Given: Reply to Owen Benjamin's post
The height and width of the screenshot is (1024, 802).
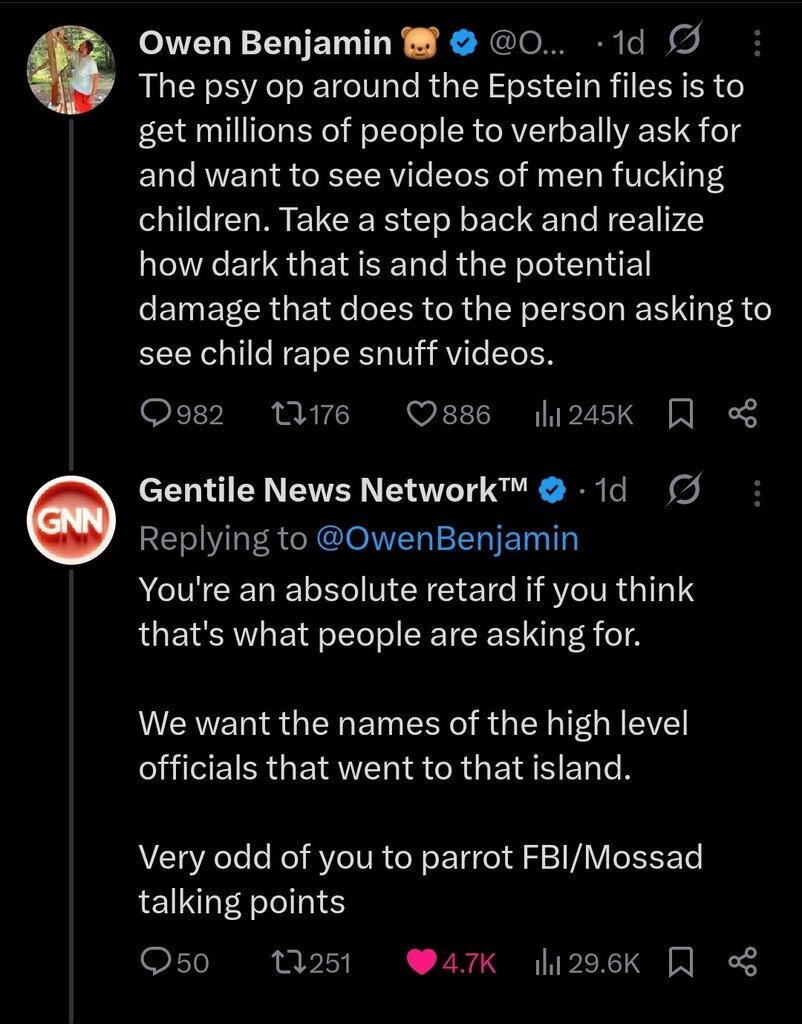Looking at the screenshot, I should pyautogui.click(x=155, y=414).
